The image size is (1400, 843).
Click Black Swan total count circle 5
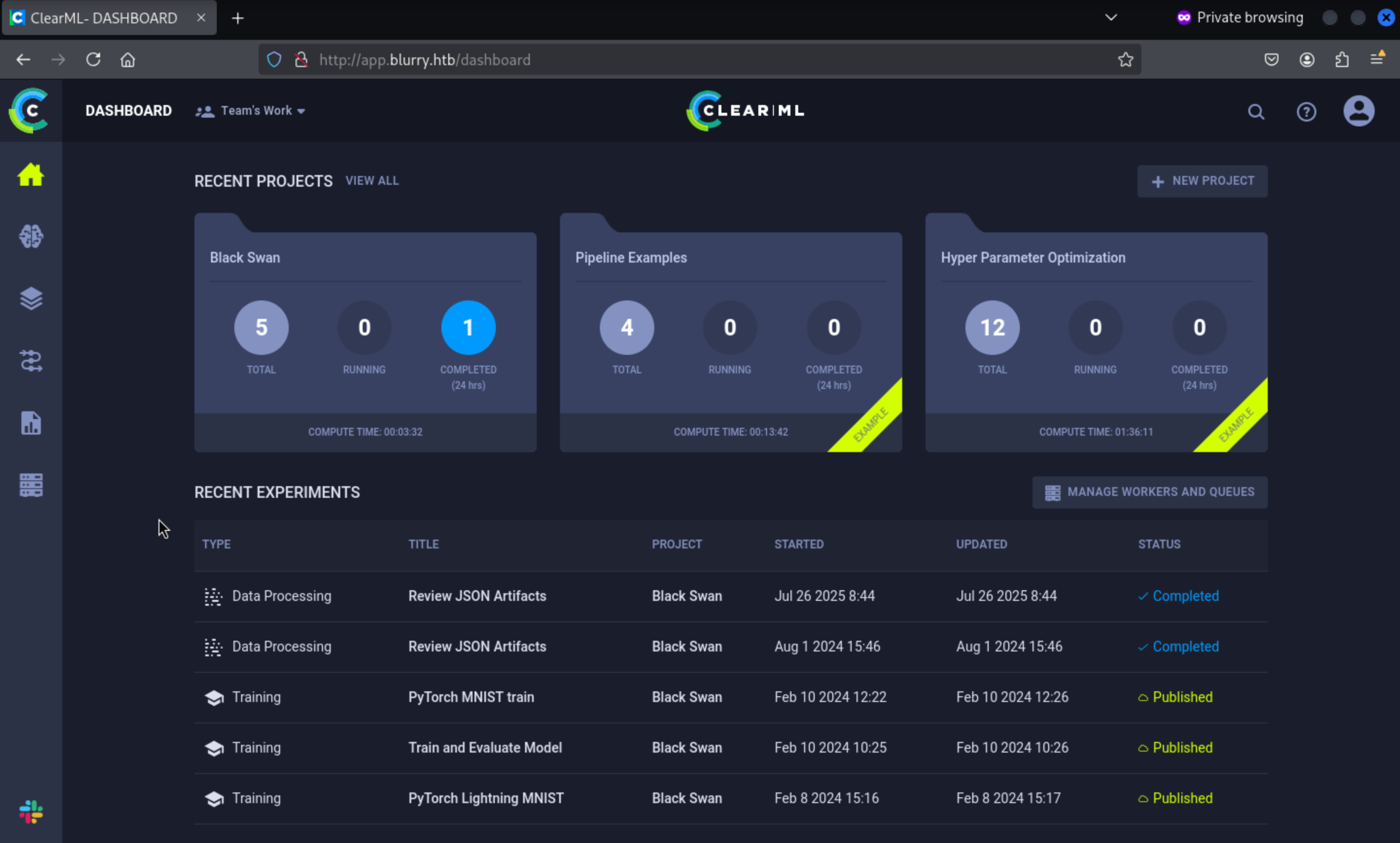(x=261, y=328)
